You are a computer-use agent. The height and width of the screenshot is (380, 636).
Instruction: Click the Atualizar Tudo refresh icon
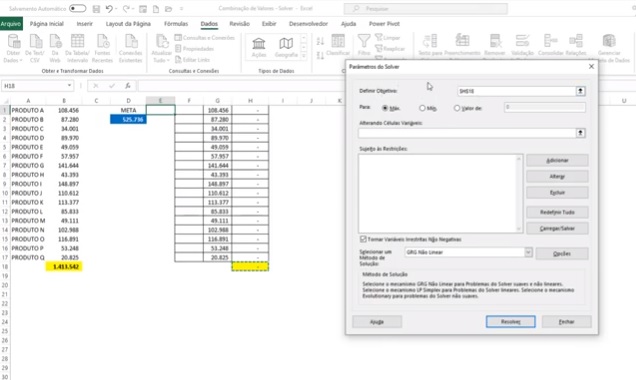tap(162, 42)
